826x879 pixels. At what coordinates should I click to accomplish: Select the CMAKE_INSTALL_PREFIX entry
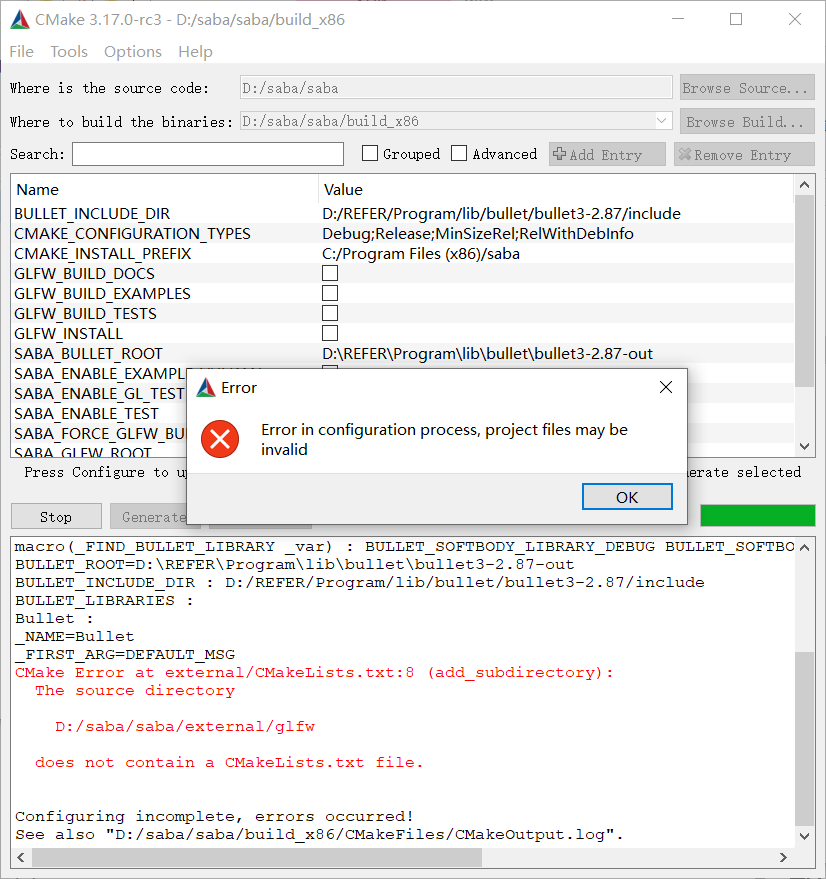pyautogui.click(x=103, y=254)
